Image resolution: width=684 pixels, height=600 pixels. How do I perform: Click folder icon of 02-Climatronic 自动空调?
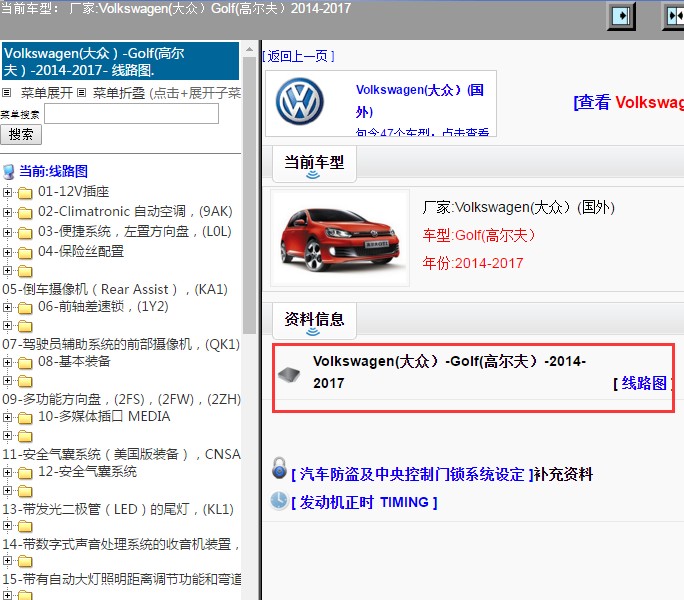point(25,213)
